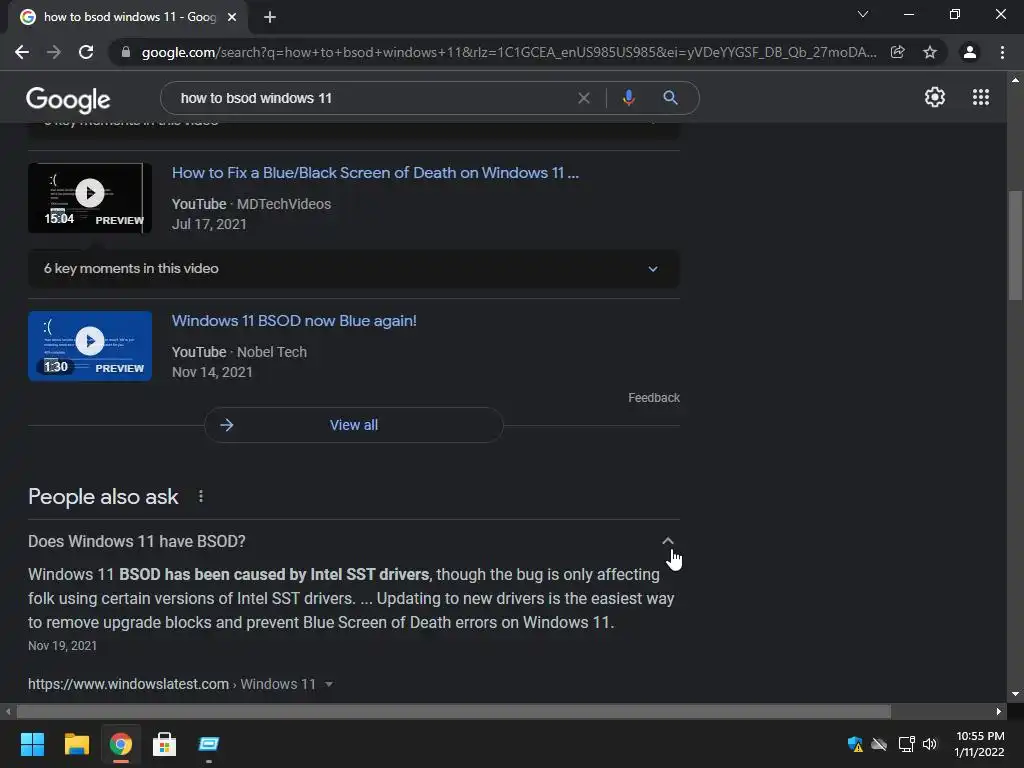Click the OneDrive cloud tray icon
The image size is (1024, 768).
tap(880, 744)
